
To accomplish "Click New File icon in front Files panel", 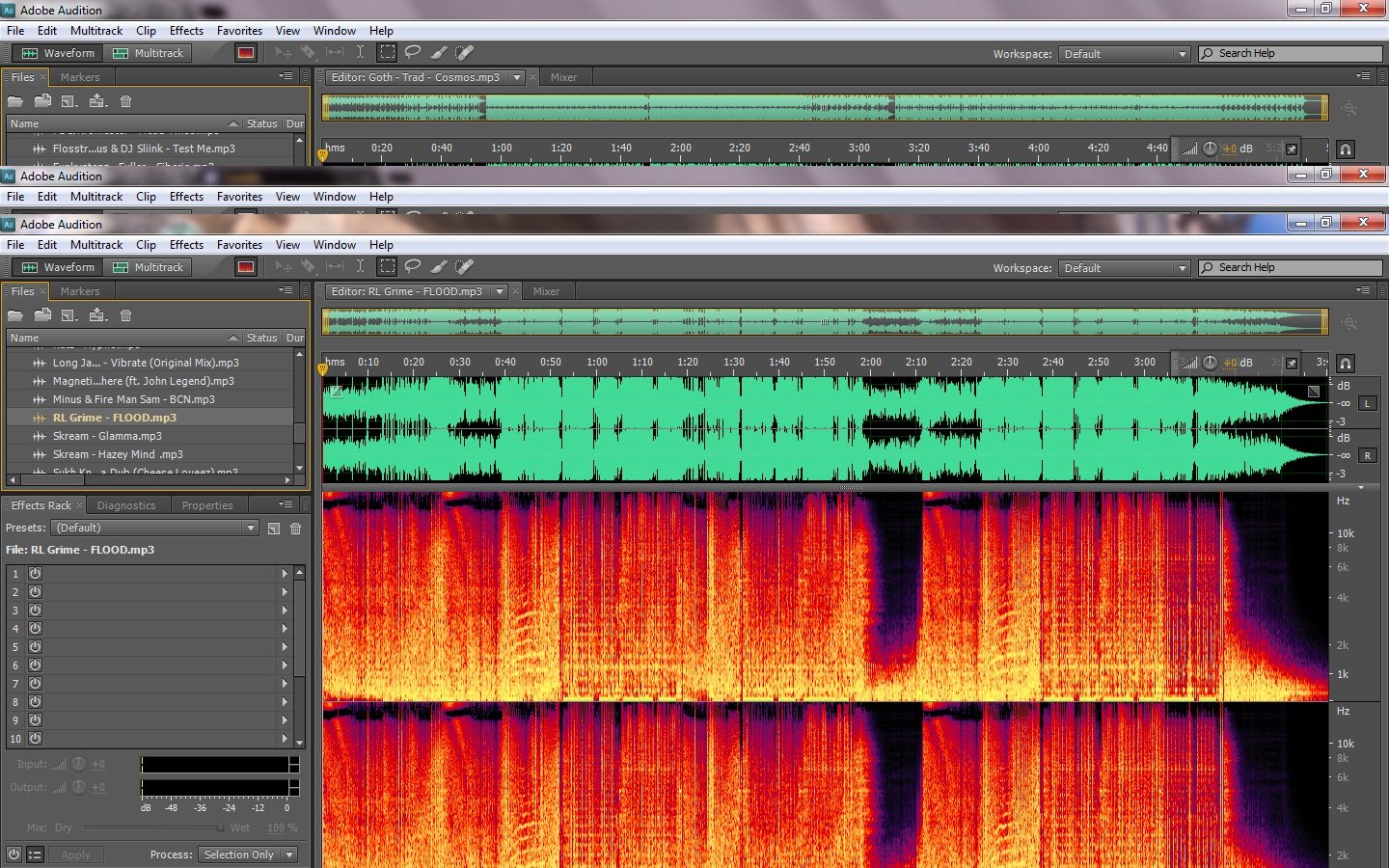I will coord(69,315).
